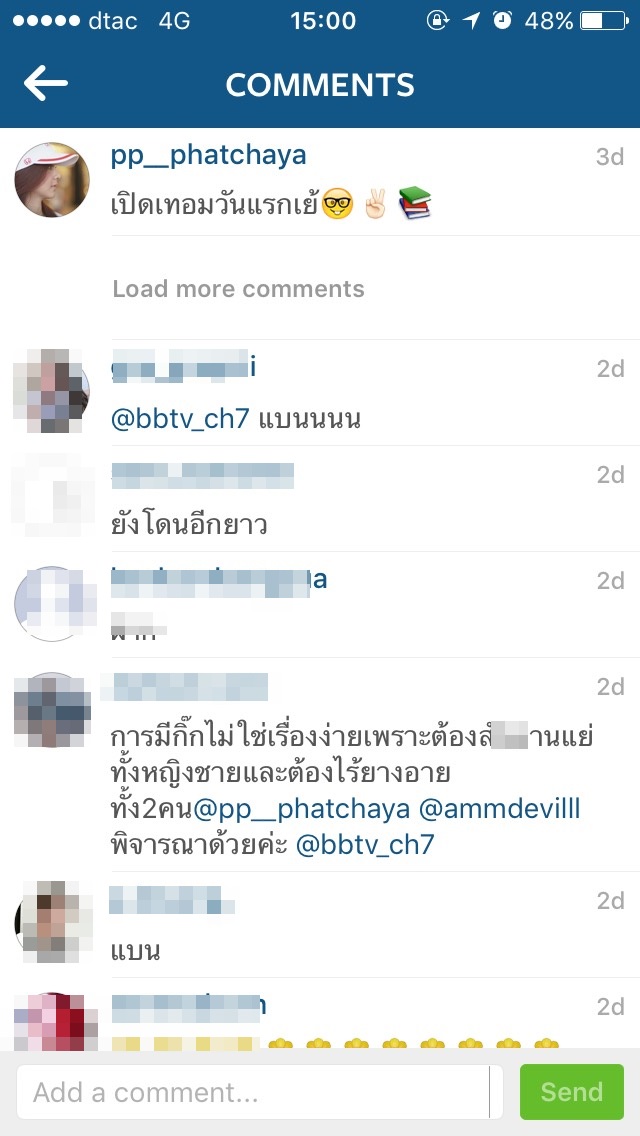Tap the books emoji in caption
This screenshot has width=640, height=1136.
coord(415,204)
